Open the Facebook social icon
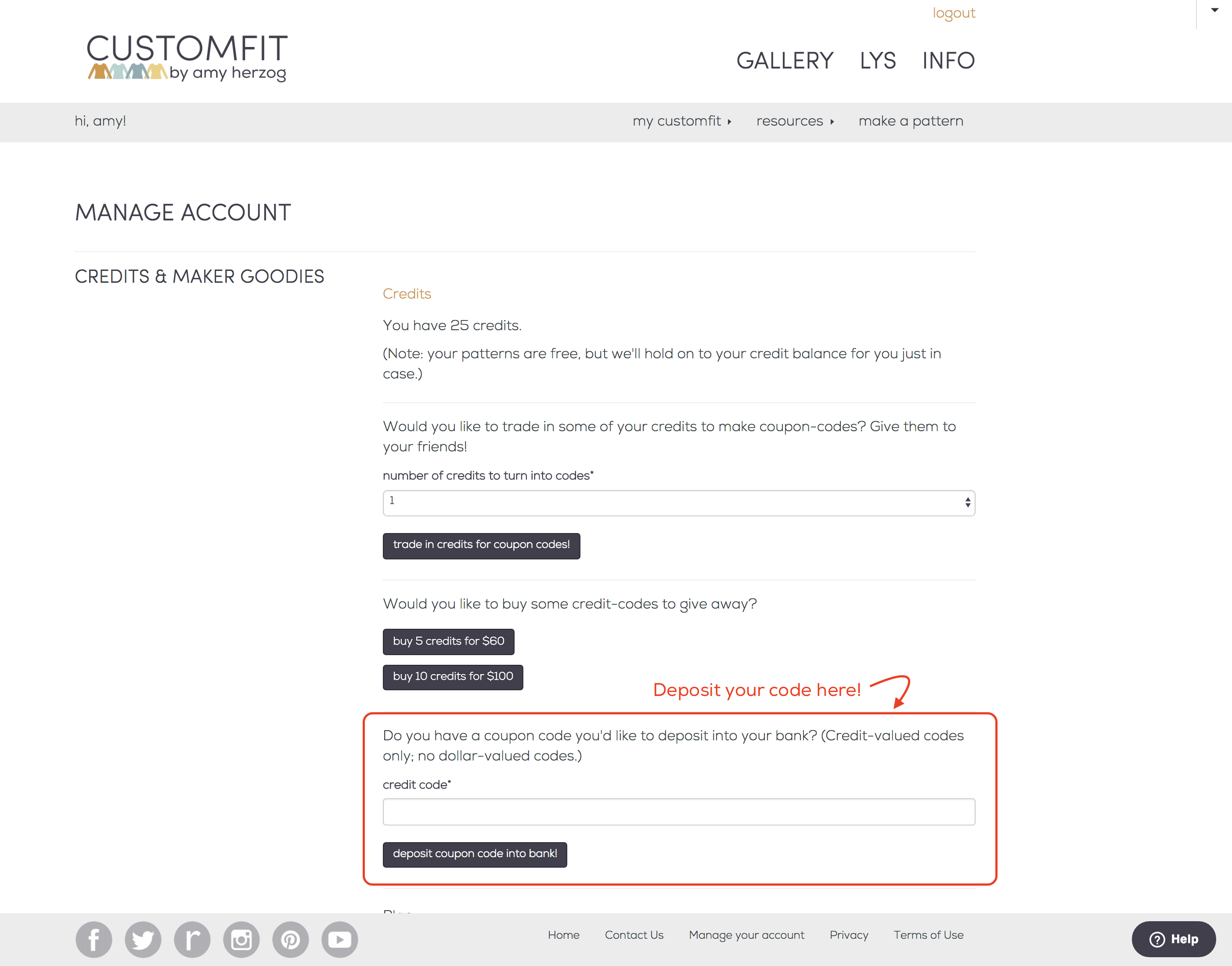The height and width of the screenshot is (966, 1232). pyautogui.click(x=94, y=939)
